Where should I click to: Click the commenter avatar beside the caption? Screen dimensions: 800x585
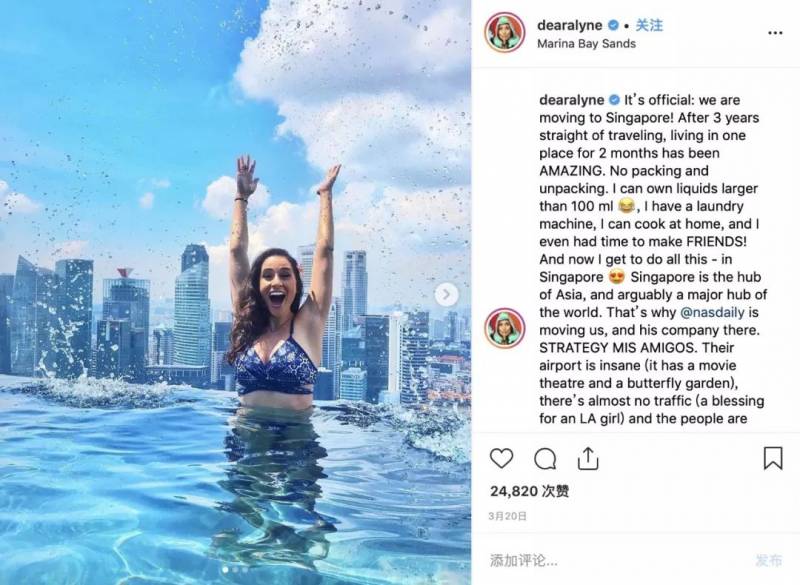click(505, 328)
